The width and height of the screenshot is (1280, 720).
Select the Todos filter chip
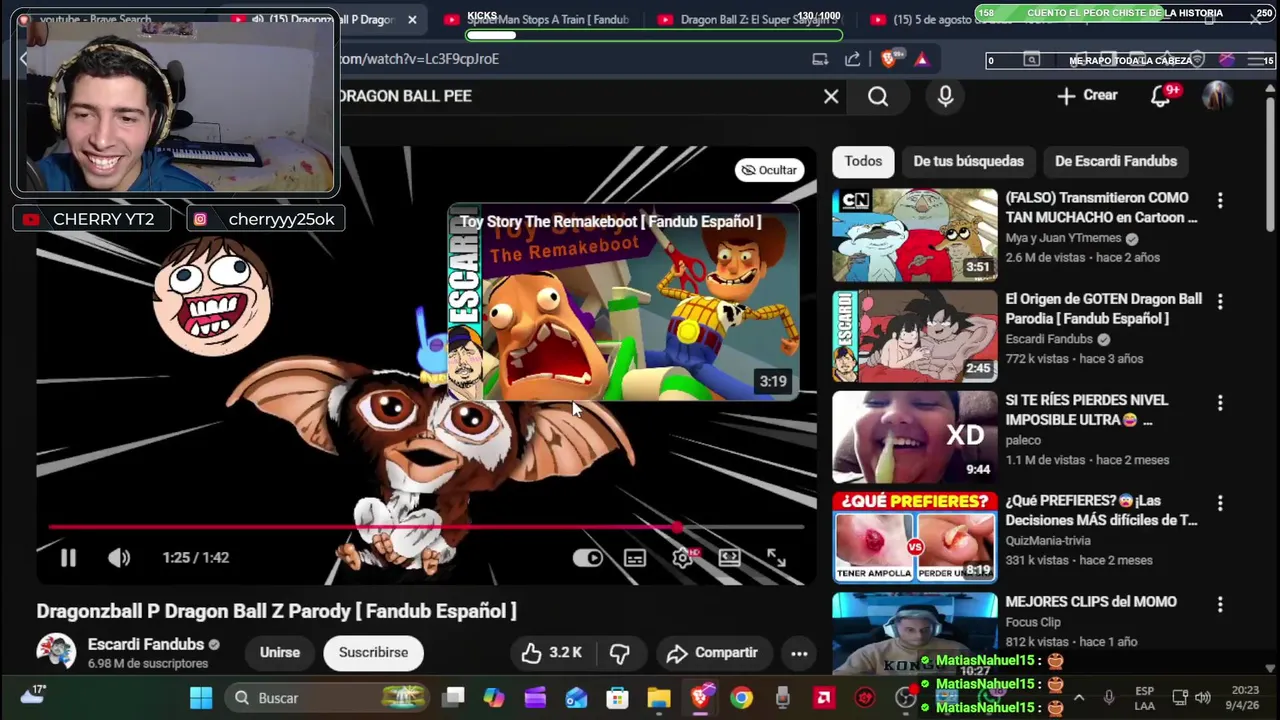pyautogui.click(x=863, y=161)
